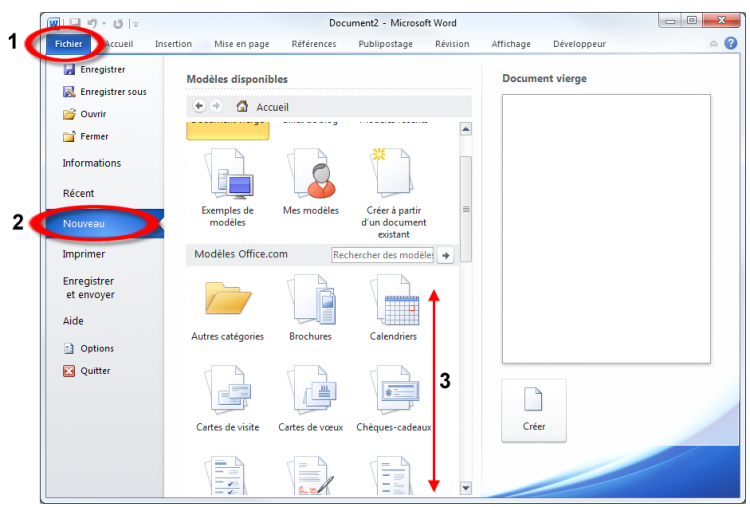Open the Calendriers template category
This screenshot has width=750, height=507.
394,309
